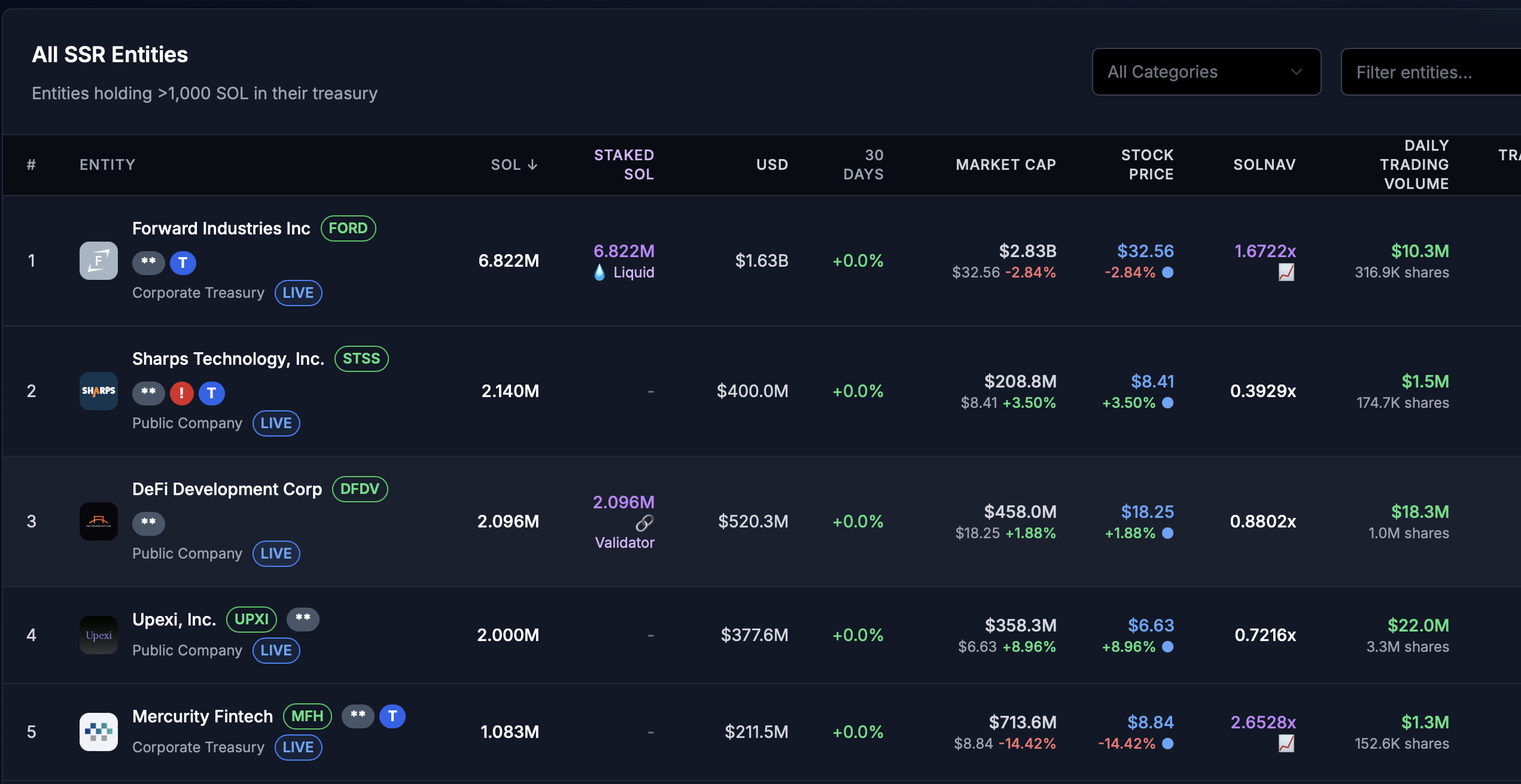Click the SOLNAV chart icon for Mercurity Fintech

pos(1286,744)
